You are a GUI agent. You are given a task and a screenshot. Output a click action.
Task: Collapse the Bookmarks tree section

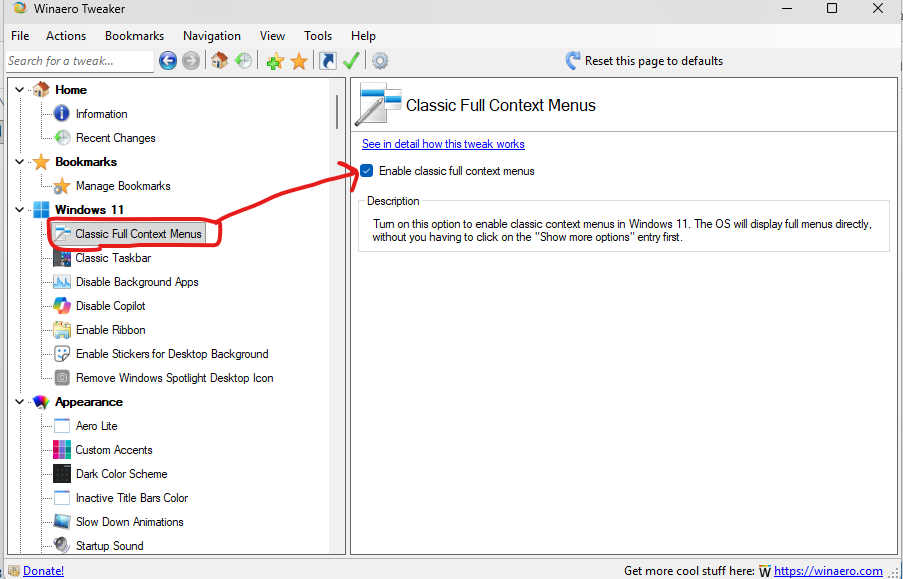pos(20,162)
